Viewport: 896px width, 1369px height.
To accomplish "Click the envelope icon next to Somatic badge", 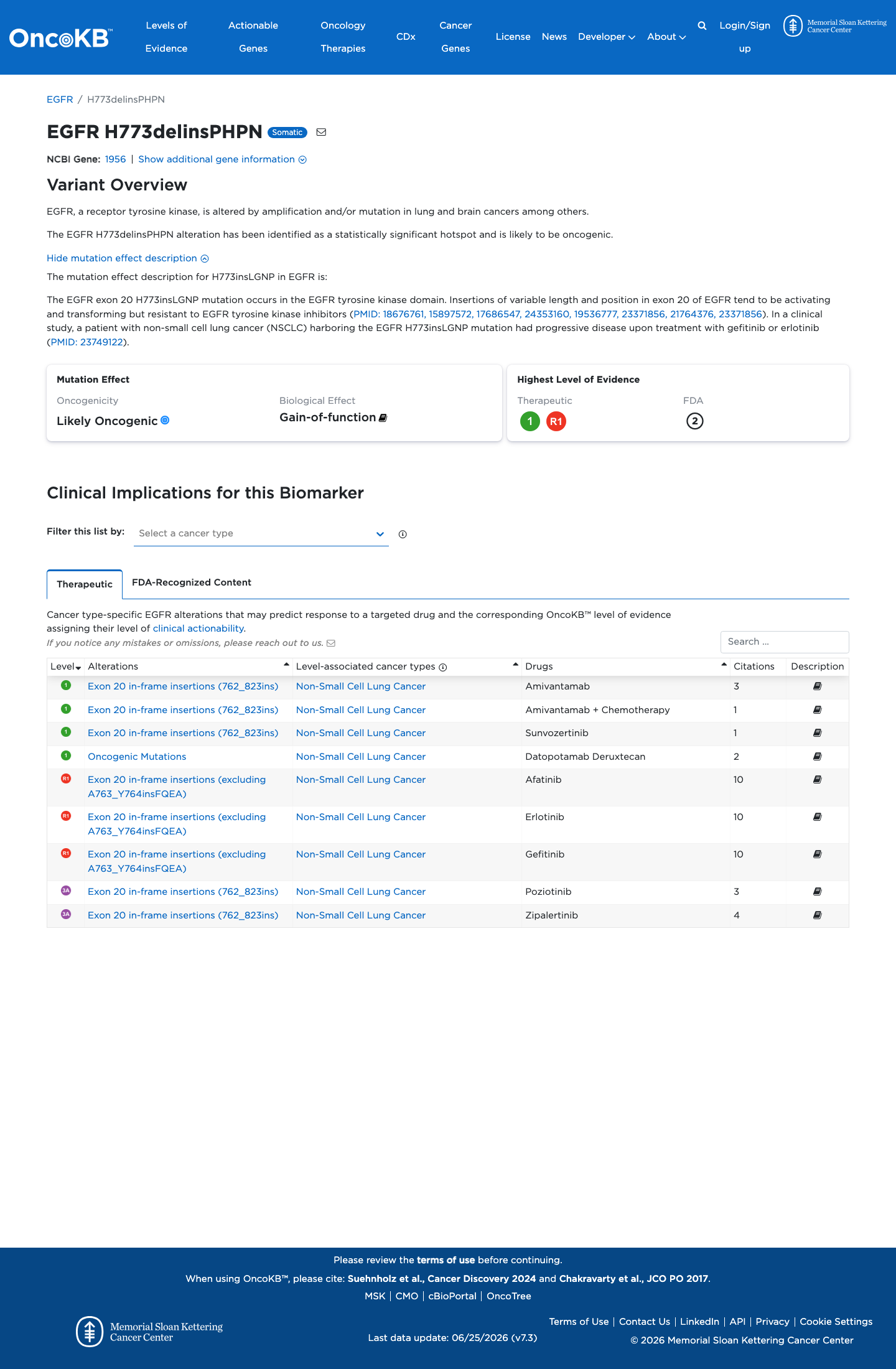I will tap(321, 132).
